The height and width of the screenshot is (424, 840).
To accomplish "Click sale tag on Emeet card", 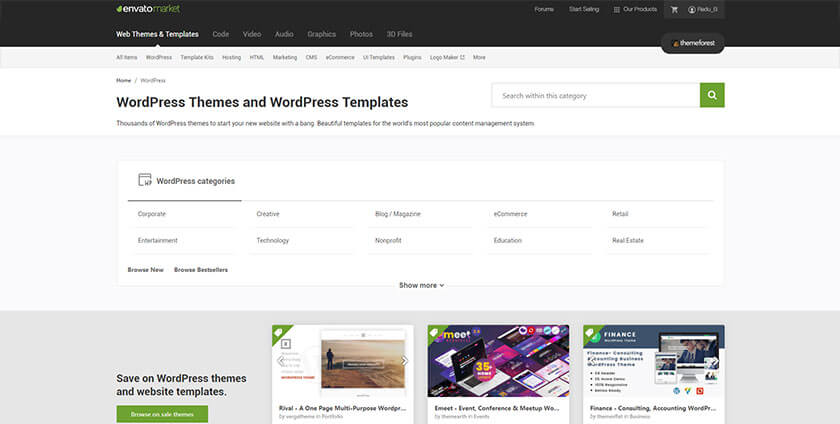I will pyautogui.click(x=434, y=332).
